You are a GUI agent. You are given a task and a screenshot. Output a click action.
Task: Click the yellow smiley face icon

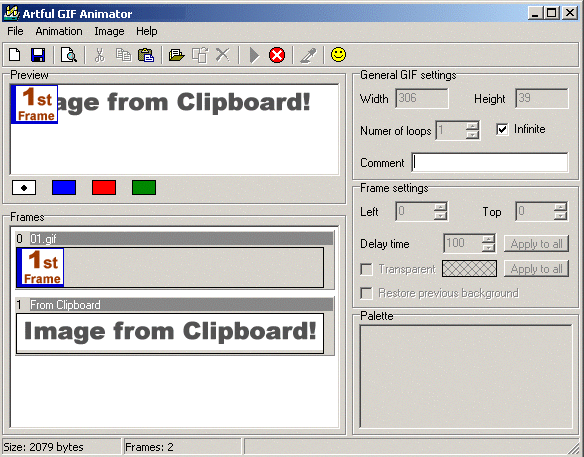339,54
